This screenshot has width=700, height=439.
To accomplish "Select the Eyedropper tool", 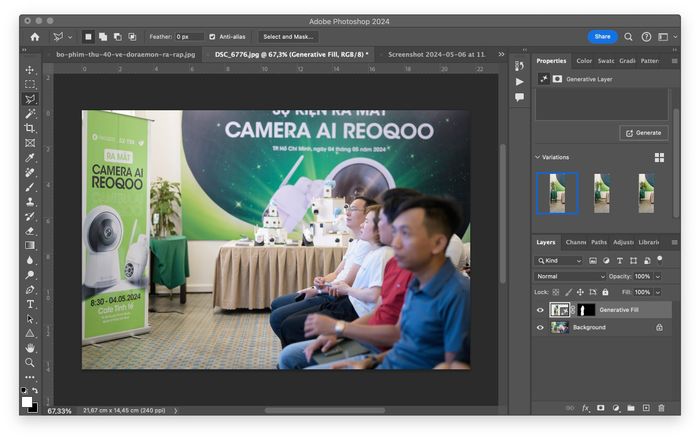I will [x=30, y=158].
